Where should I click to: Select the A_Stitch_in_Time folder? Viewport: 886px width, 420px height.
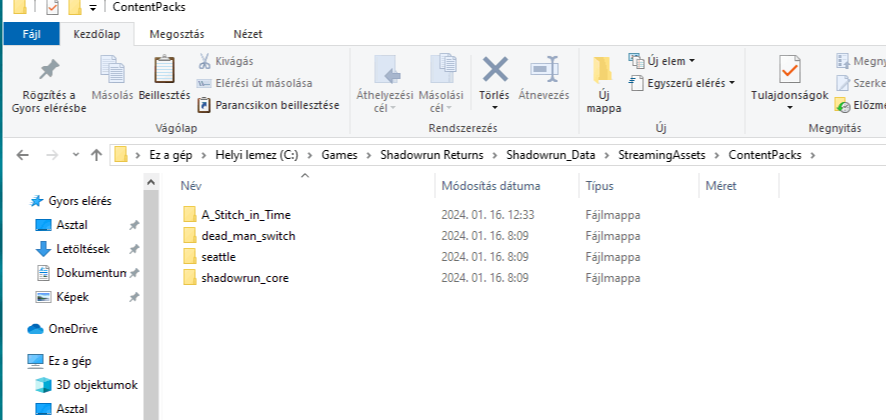click(246, 215)
